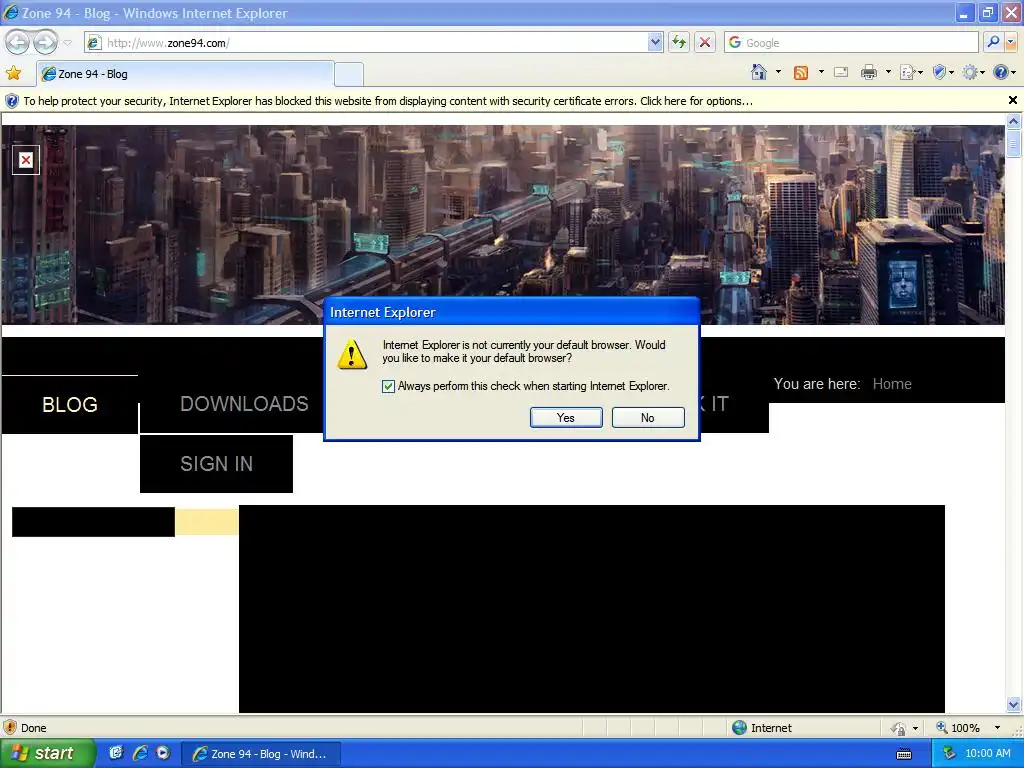Image resolution: width=1024 pixels, height=768 pixels.
Task: Open the Safety shield menu
Action: pyautogui.click(x=943, y=72)
